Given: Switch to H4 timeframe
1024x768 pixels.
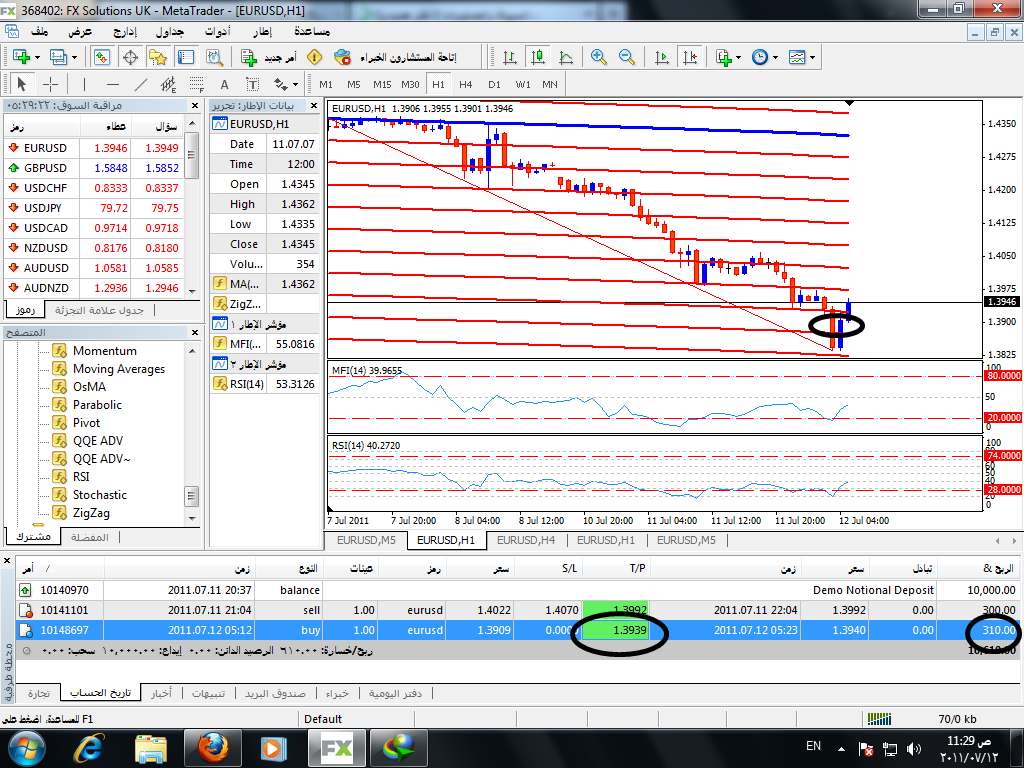Looking at the screenshot, I should [466, 84].
